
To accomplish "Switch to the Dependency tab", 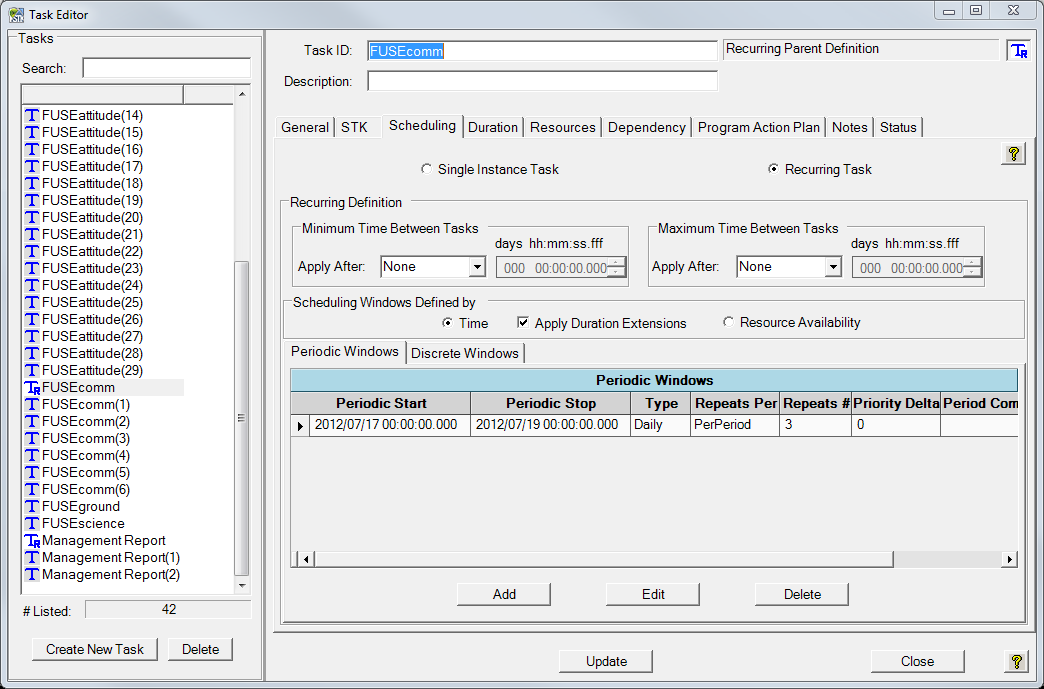I will (x=647, y=127).
